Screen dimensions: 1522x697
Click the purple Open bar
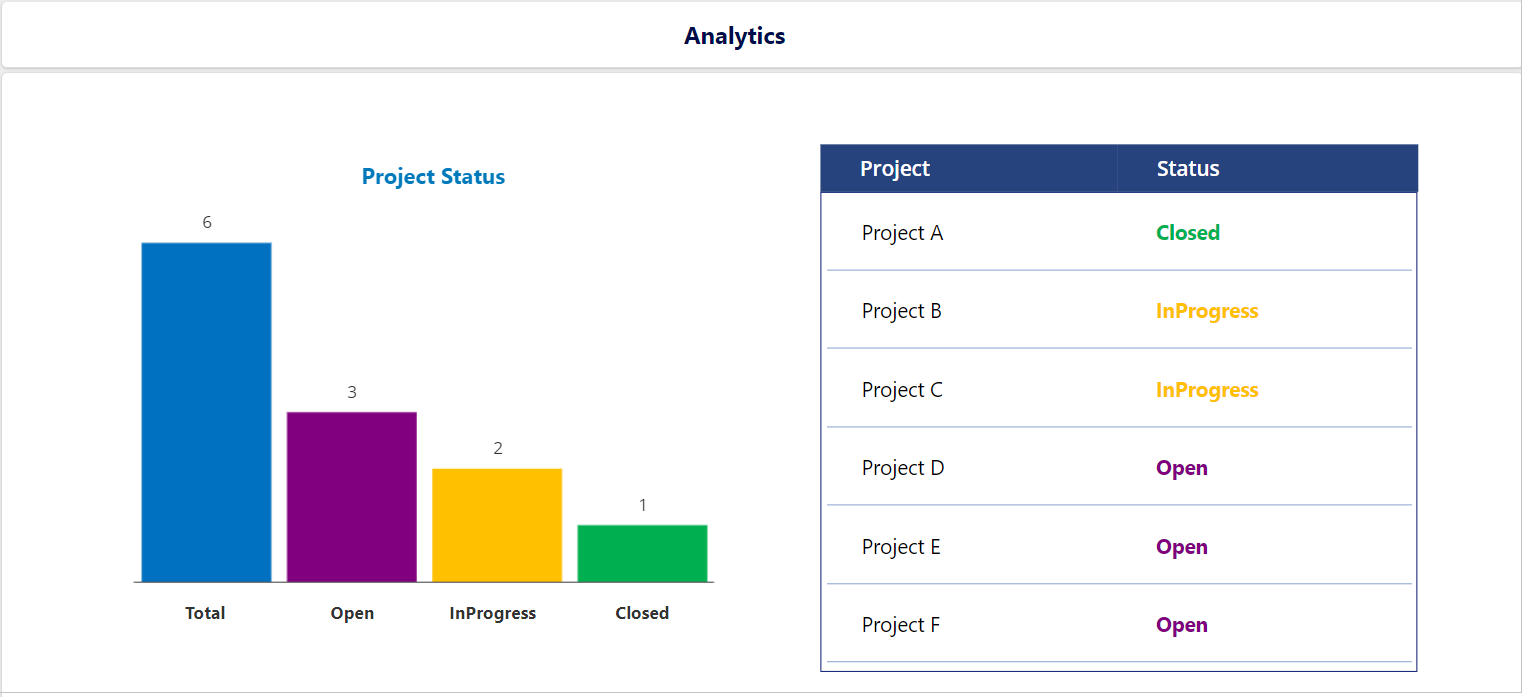[x=352, y=495]
